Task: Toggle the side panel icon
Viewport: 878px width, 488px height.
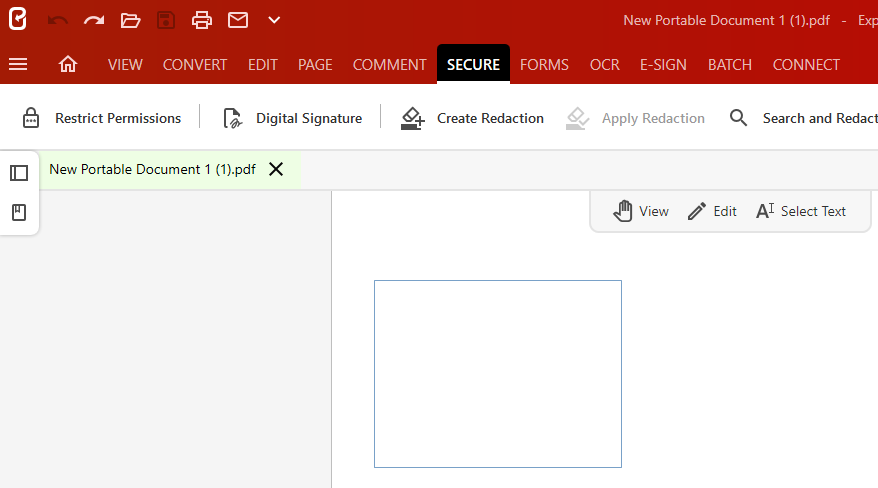Action: point(19,173)
